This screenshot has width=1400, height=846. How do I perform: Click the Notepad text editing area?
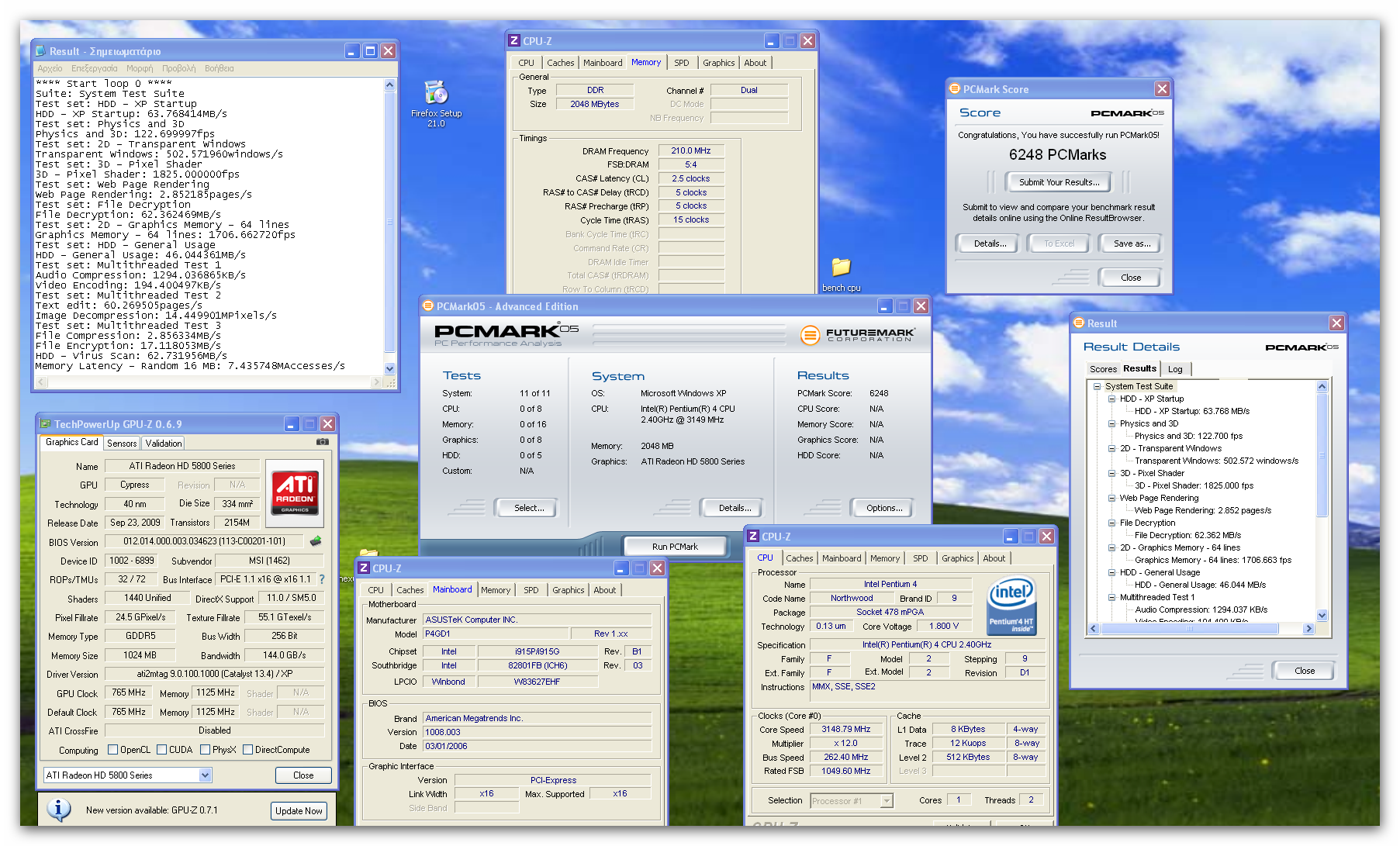pos(209,225)
